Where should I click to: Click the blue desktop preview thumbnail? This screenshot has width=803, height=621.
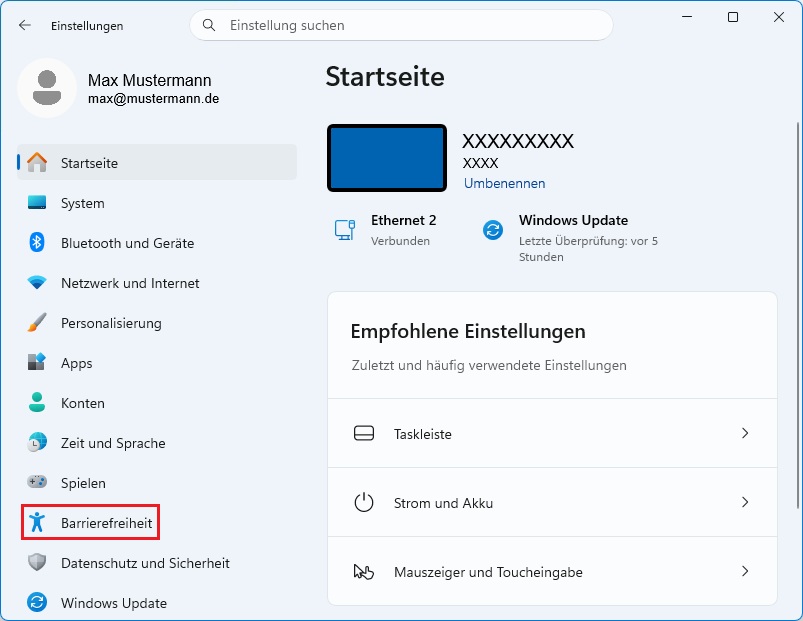click(387, 158)
